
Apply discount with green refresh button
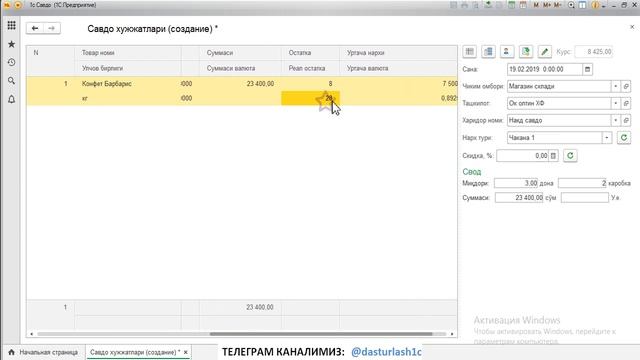[x=570, y=156]
